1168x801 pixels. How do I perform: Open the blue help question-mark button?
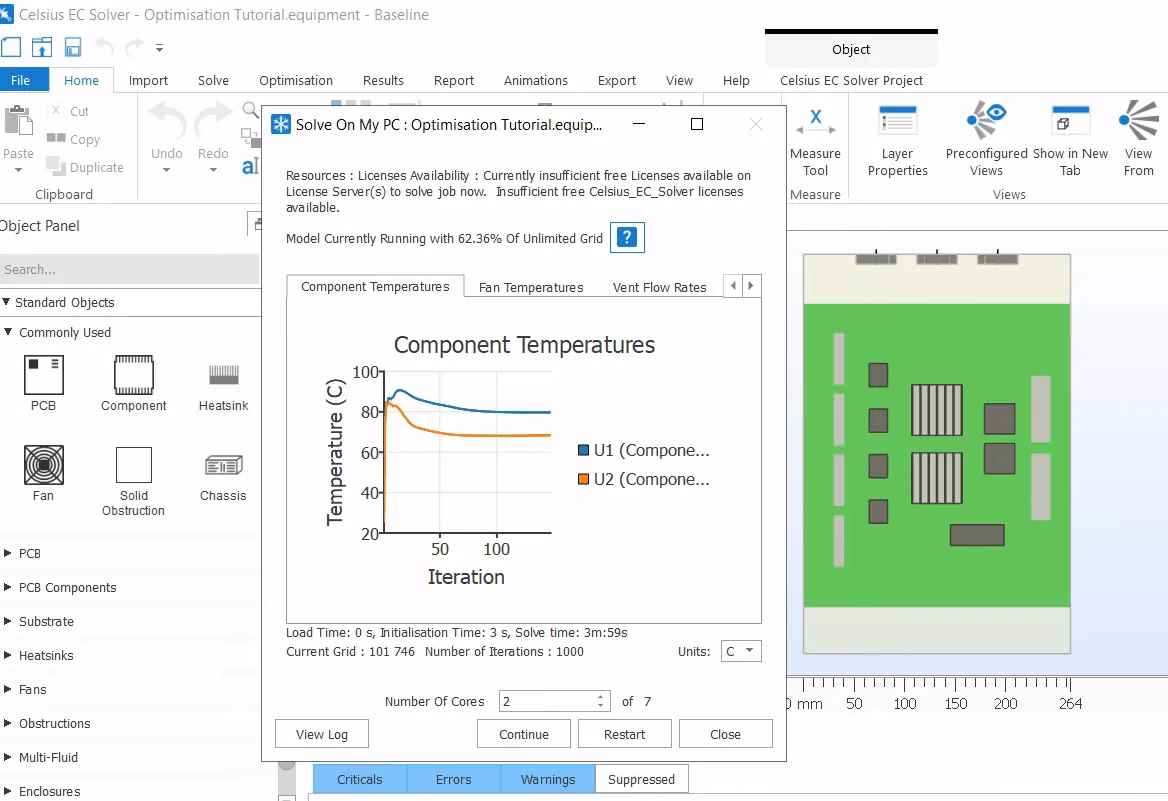(x=627, y=238)
